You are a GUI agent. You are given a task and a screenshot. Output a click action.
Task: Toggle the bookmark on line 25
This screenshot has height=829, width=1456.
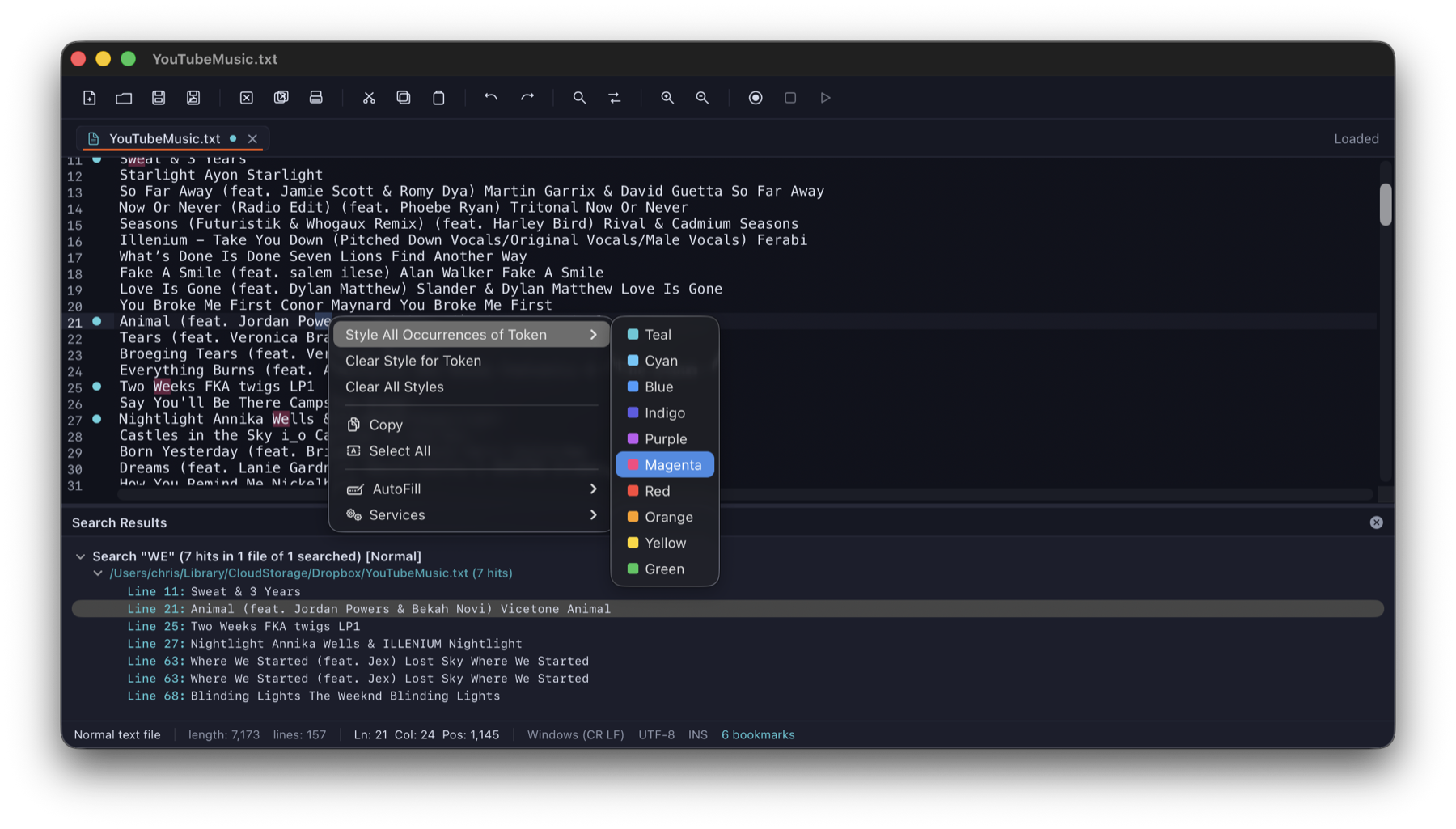coord(96,387)
